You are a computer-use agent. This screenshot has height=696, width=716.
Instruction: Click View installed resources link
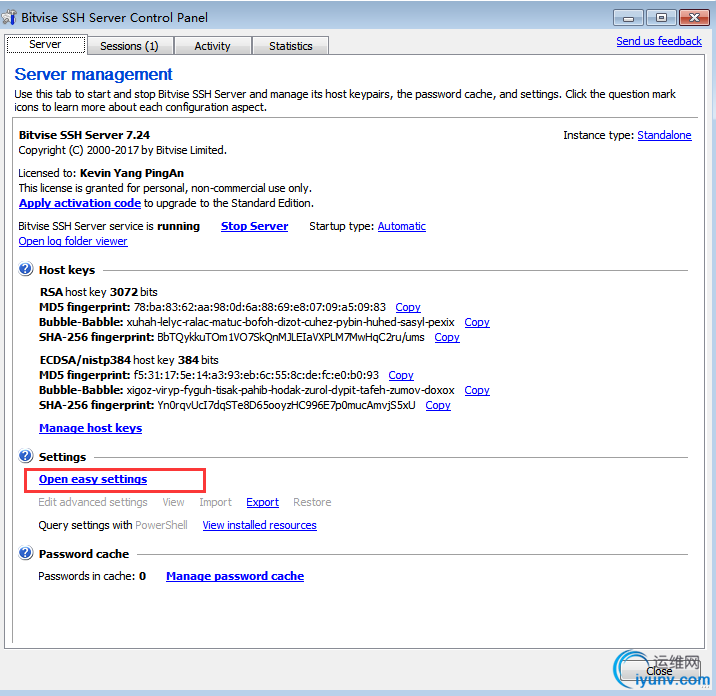click(x=259, y=525)
